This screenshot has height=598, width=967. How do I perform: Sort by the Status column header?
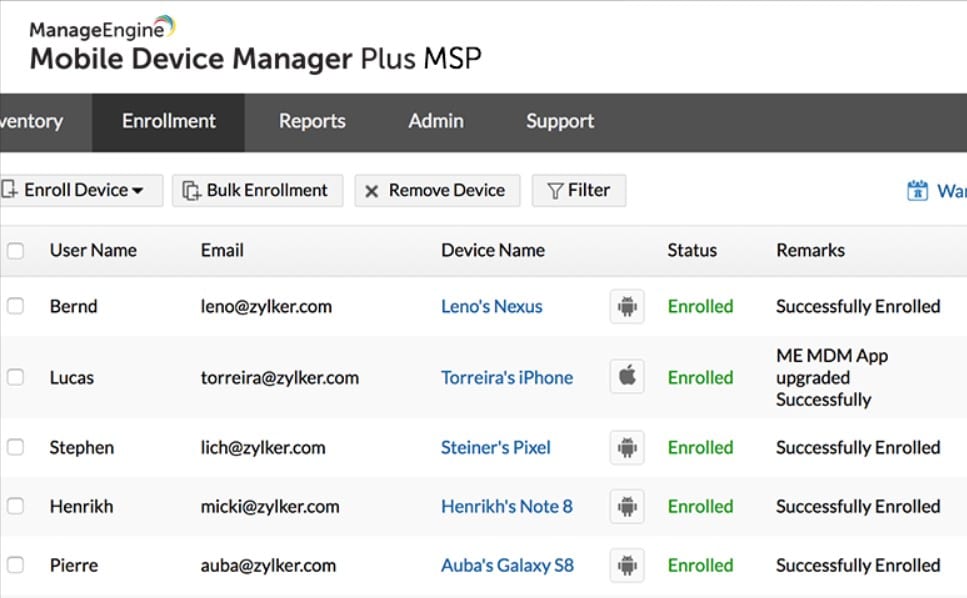click(692, 250)
